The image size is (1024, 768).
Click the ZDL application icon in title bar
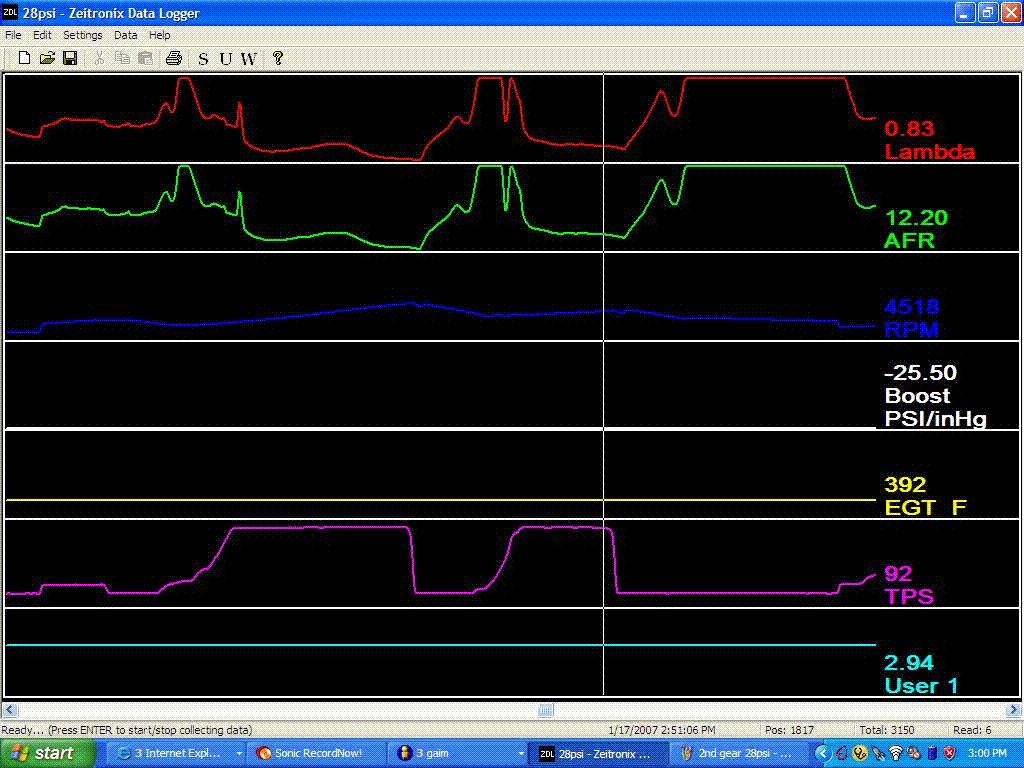pos(10,12)
